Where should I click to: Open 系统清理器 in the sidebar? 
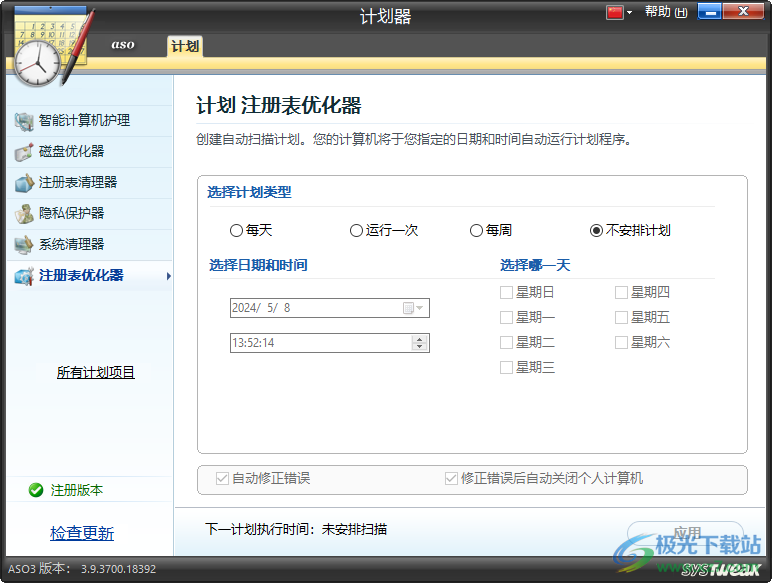coord(90,245)
